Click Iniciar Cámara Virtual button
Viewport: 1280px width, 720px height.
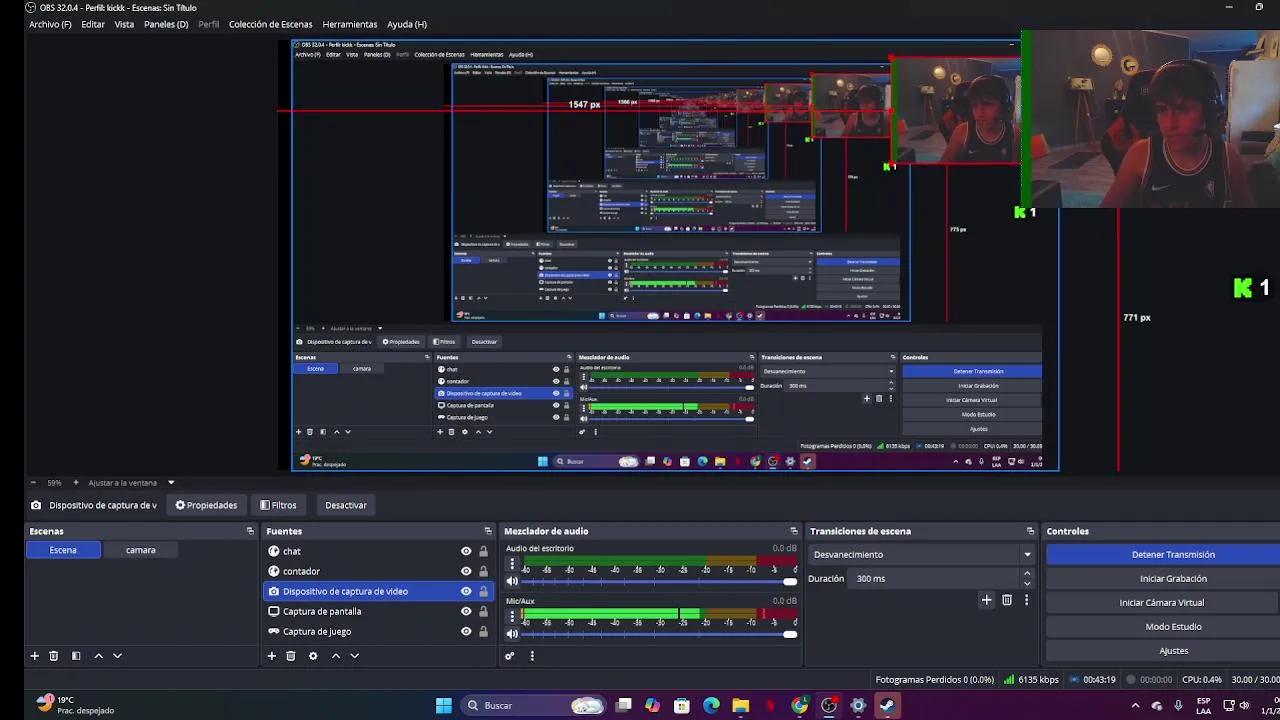1163,602
